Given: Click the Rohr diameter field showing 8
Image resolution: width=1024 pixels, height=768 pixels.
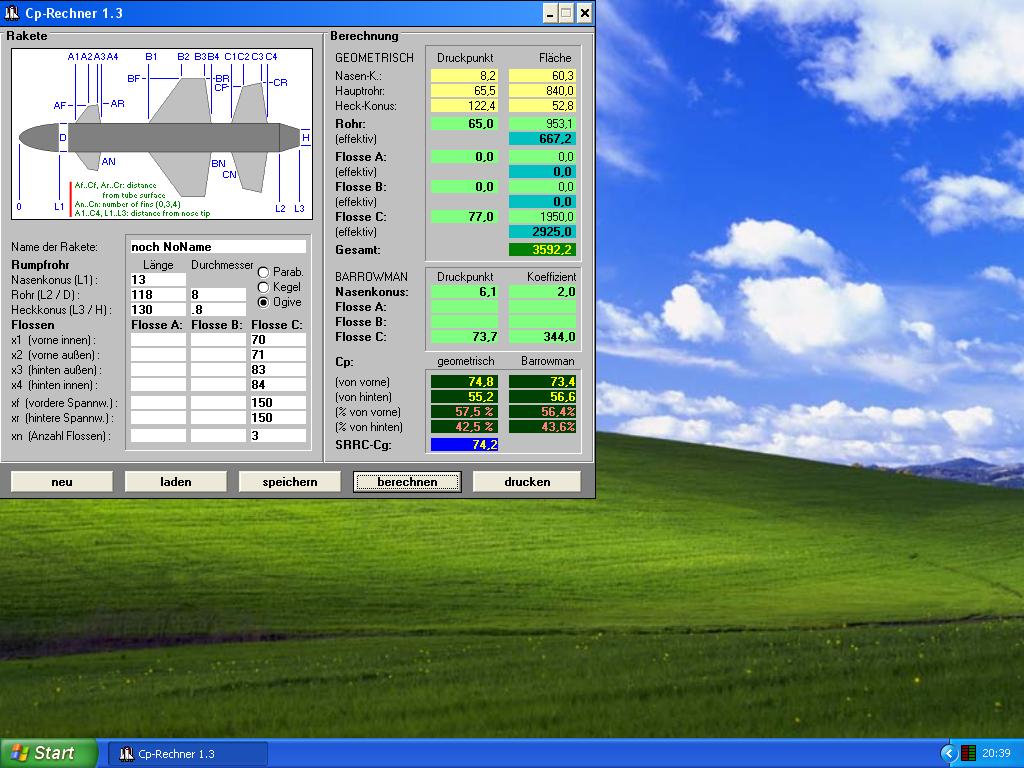Looking at the screenshot, I should pyautogui.click(x=218, y=295).
